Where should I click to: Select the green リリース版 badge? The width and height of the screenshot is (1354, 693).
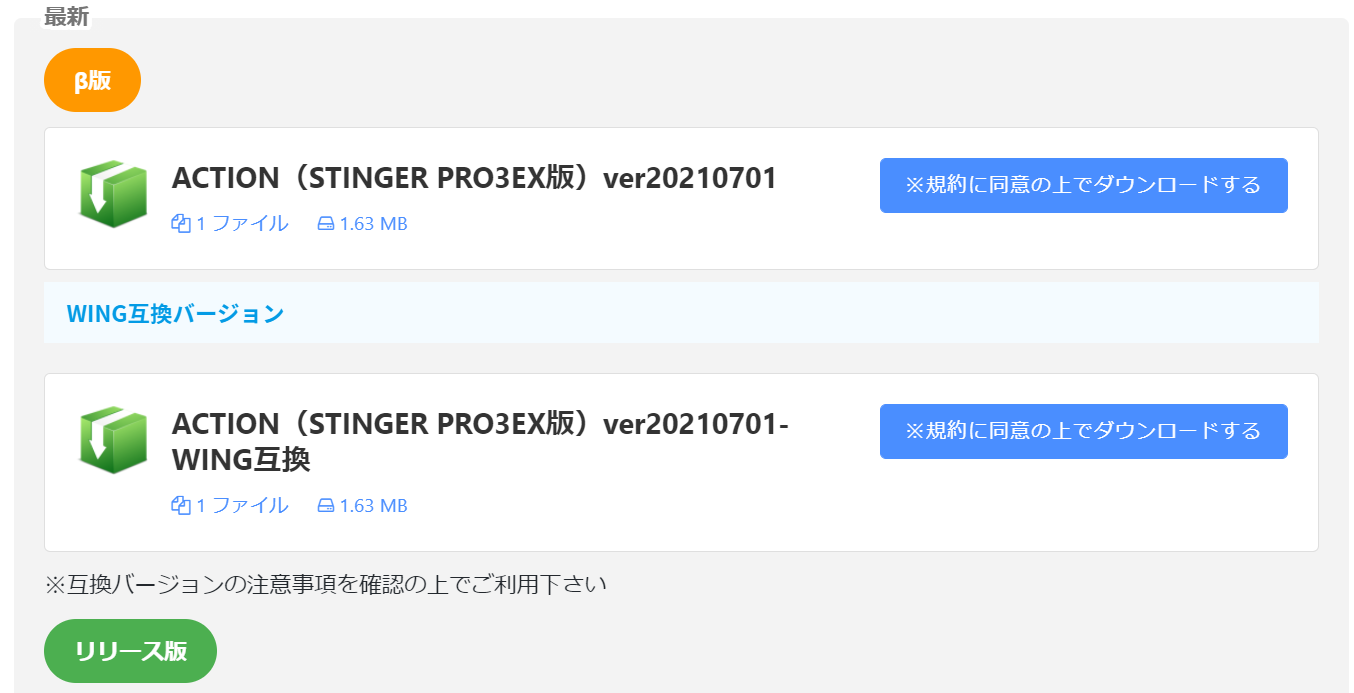[129, 650]
